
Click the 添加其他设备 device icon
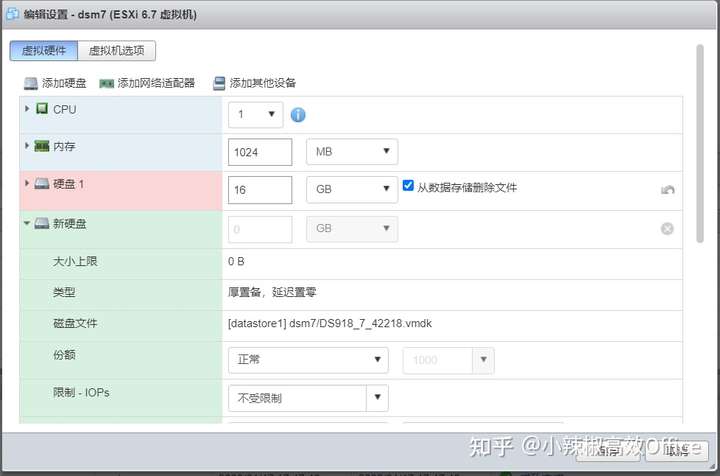pyautogui.click(x=219, y=84)
